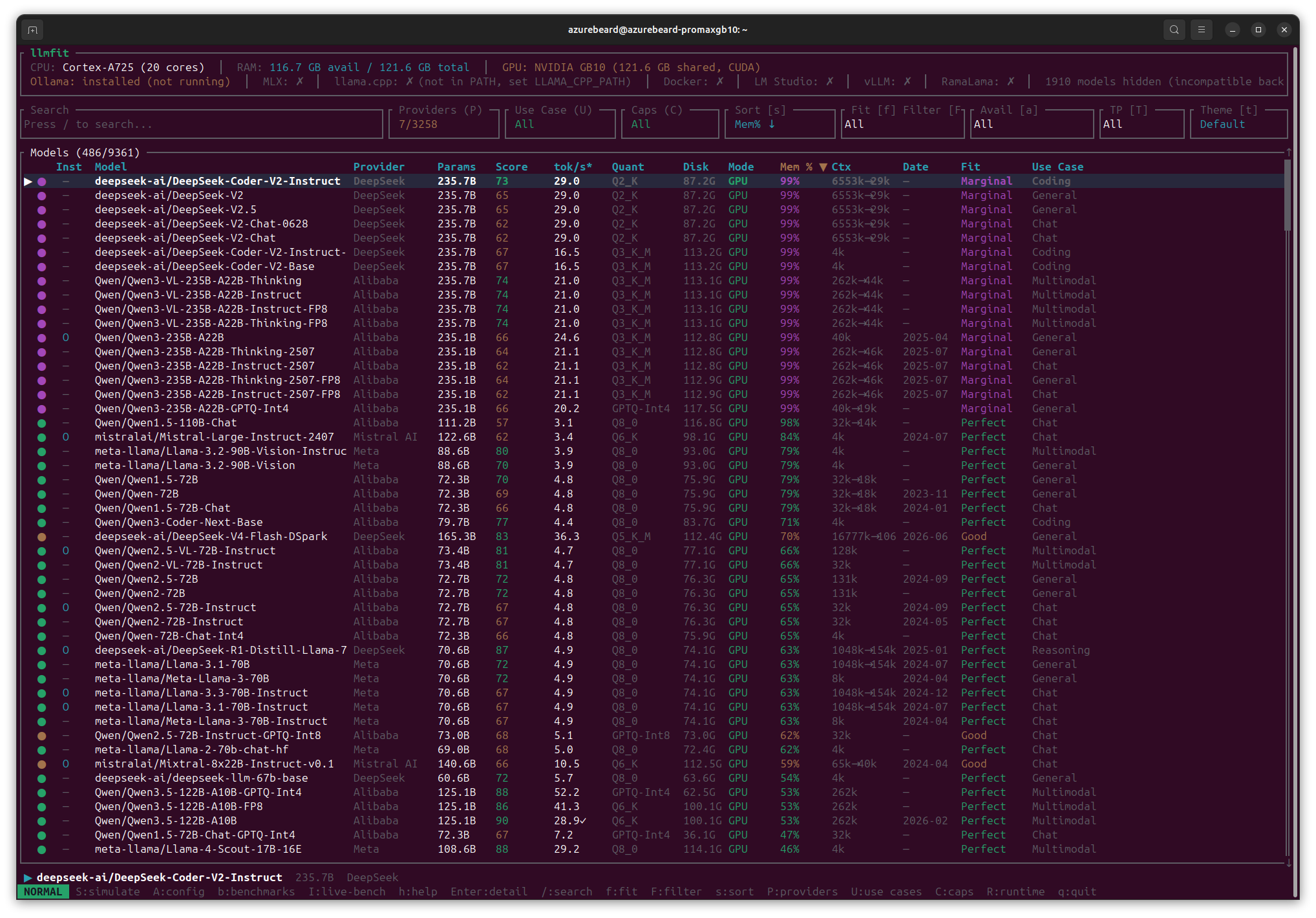Image resolution: width=1316 pixels, height=918 pixels.
Task: Click the purple dot beside Qwen3-VL-235B-A22B-Thinking row
Action: point(42,281)
